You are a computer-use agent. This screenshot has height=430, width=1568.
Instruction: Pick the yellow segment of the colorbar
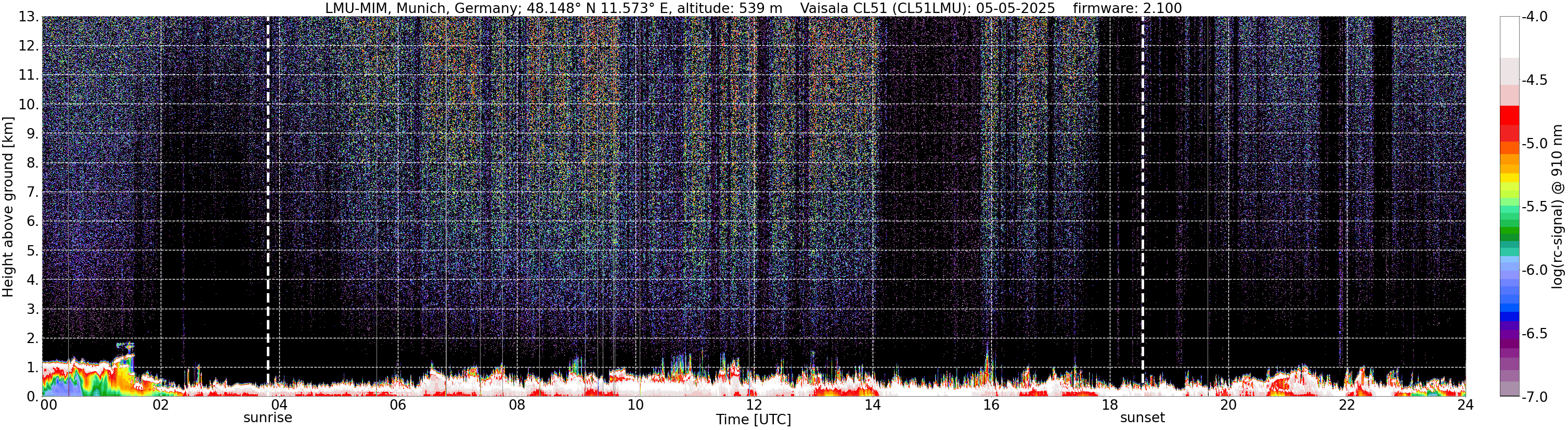(1510, 179)
